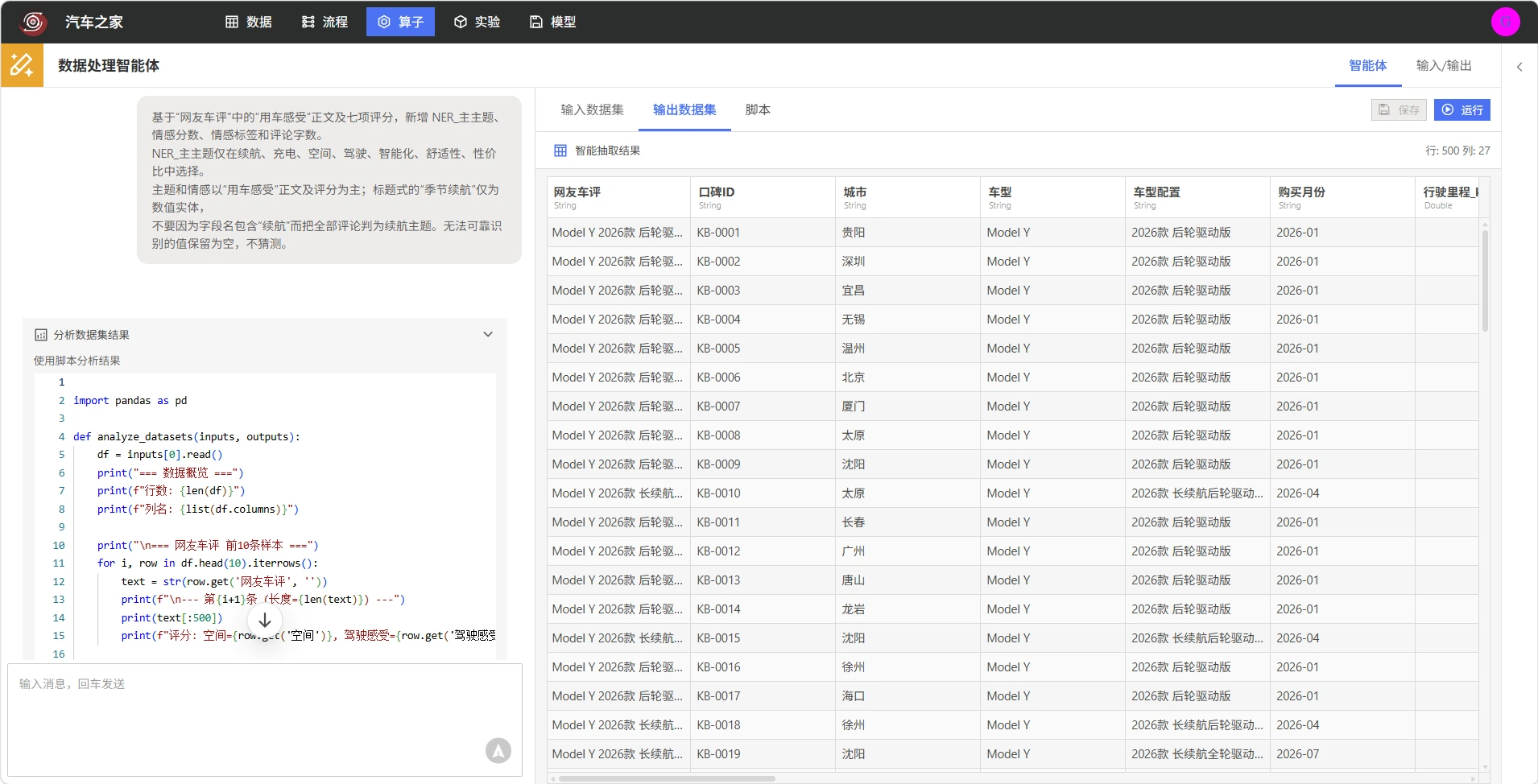Click the 口碑ID column header
Image resolution: width=1538 pixels, height=784 pixels.
(763, 197)
